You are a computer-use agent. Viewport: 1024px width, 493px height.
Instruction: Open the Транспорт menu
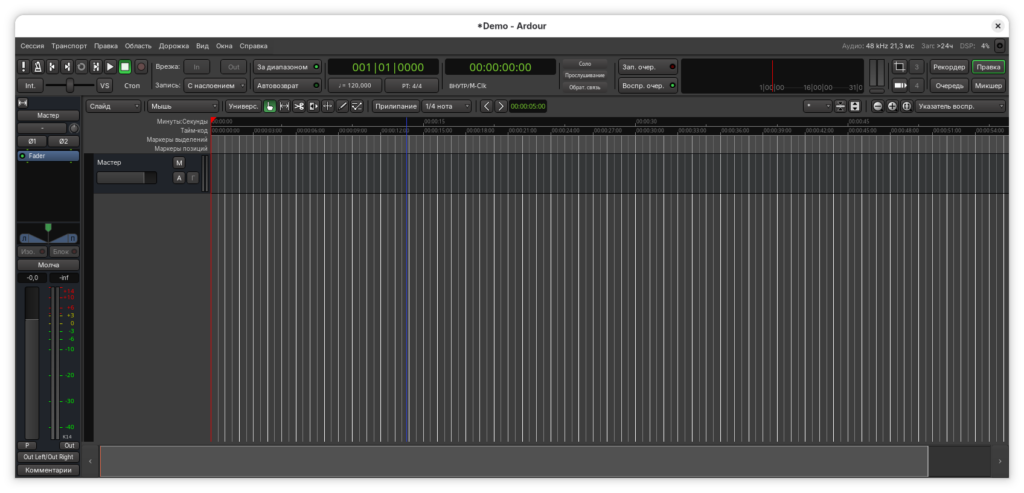tap(69, 46)
